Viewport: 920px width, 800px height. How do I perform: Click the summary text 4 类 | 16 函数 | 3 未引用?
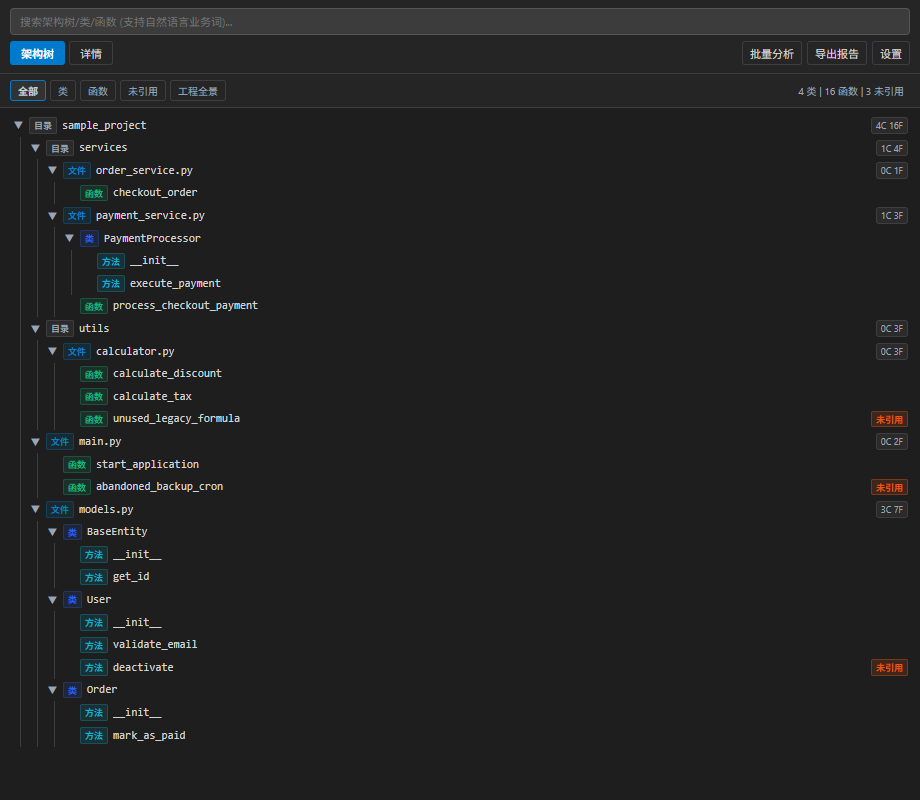(851, 92)
